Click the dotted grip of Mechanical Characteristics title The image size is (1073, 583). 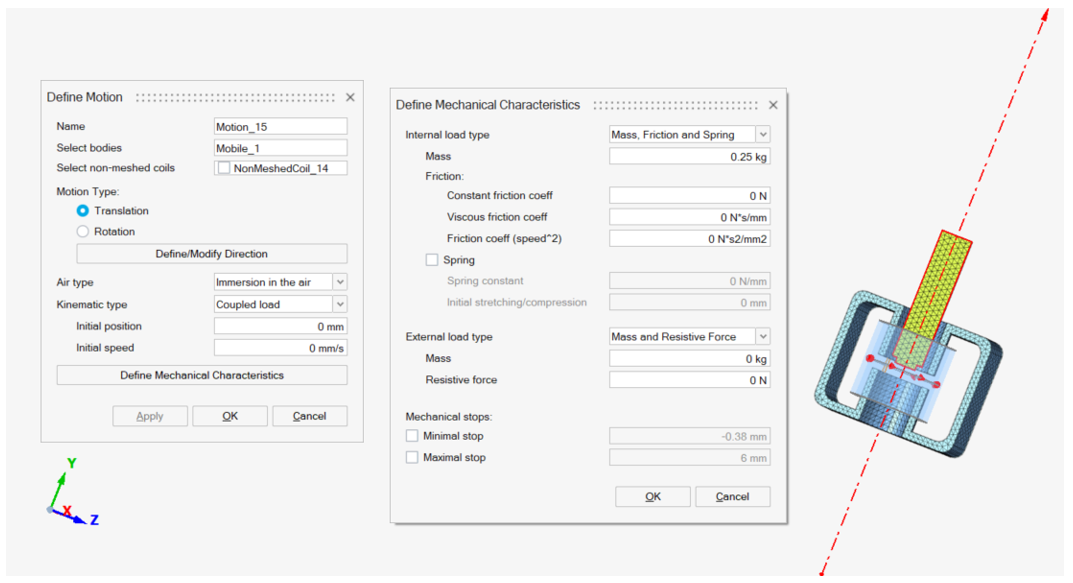click(x=675, y=105)
